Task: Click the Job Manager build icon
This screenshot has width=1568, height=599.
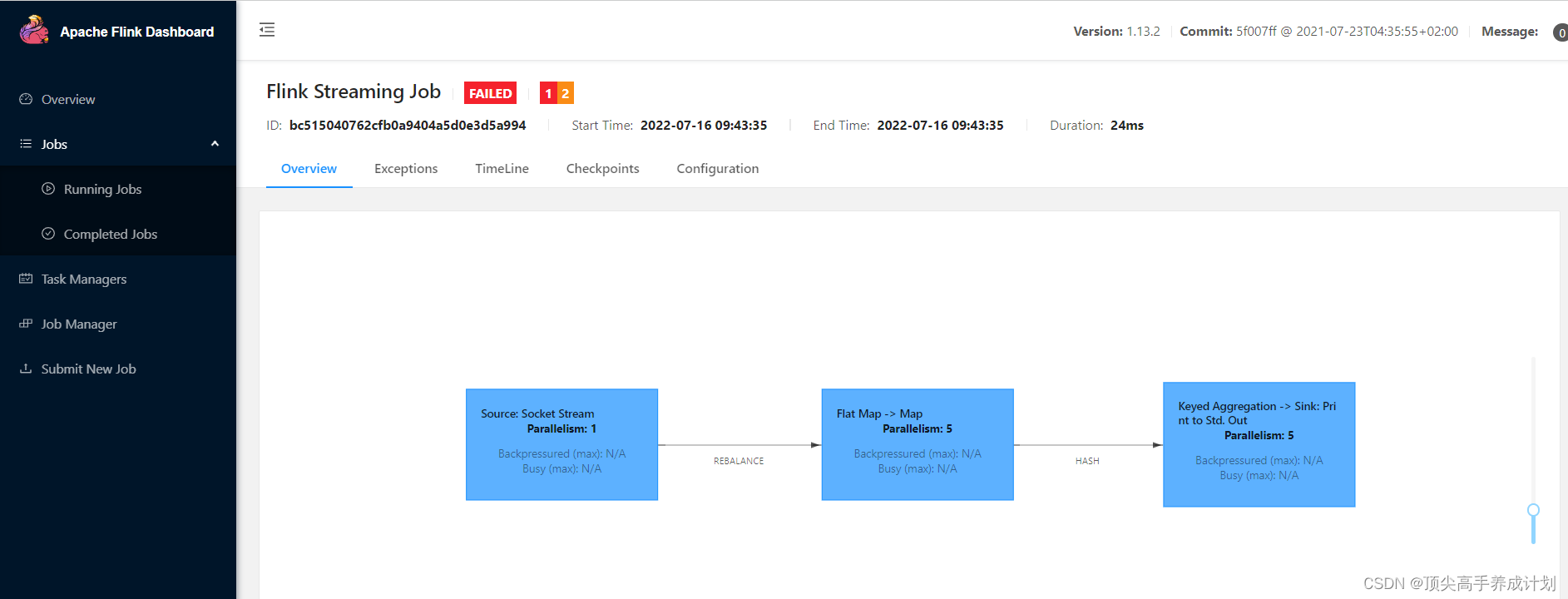Action: pyautogui.click(x=26, y=324)
